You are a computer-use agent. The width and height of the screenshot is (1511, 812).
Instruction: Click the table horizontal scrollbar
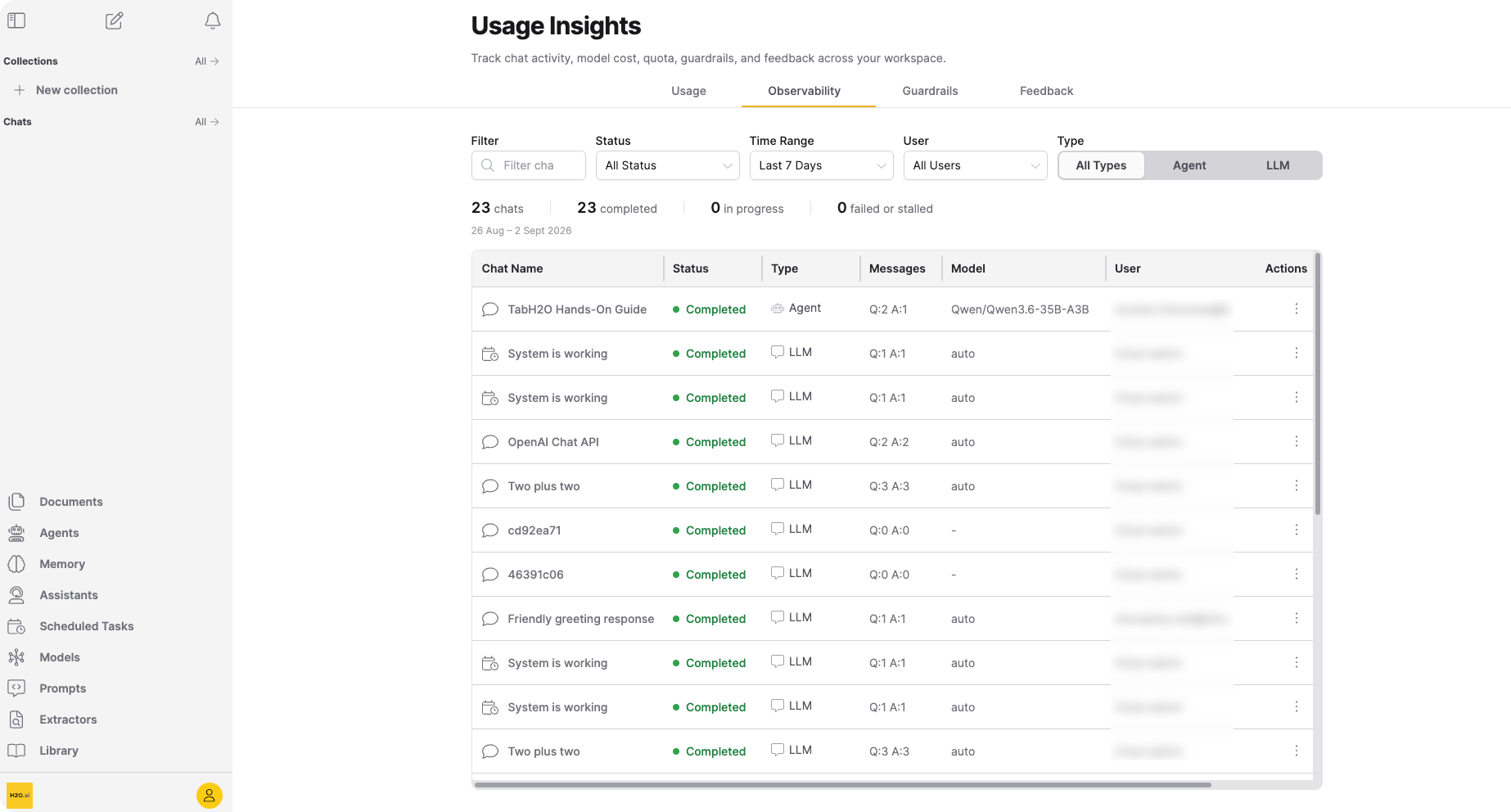coord(843,785)
